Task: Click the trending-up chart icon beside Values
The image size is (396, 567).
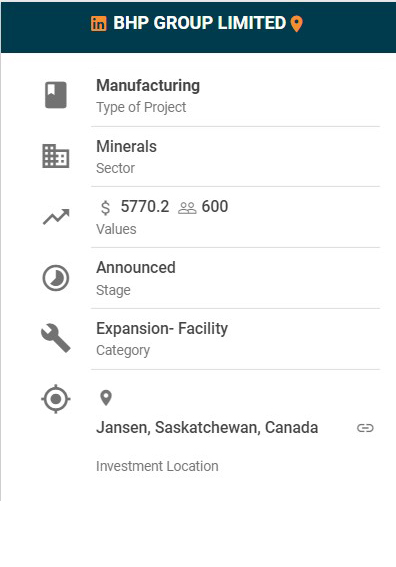Action: pos(56,217)
